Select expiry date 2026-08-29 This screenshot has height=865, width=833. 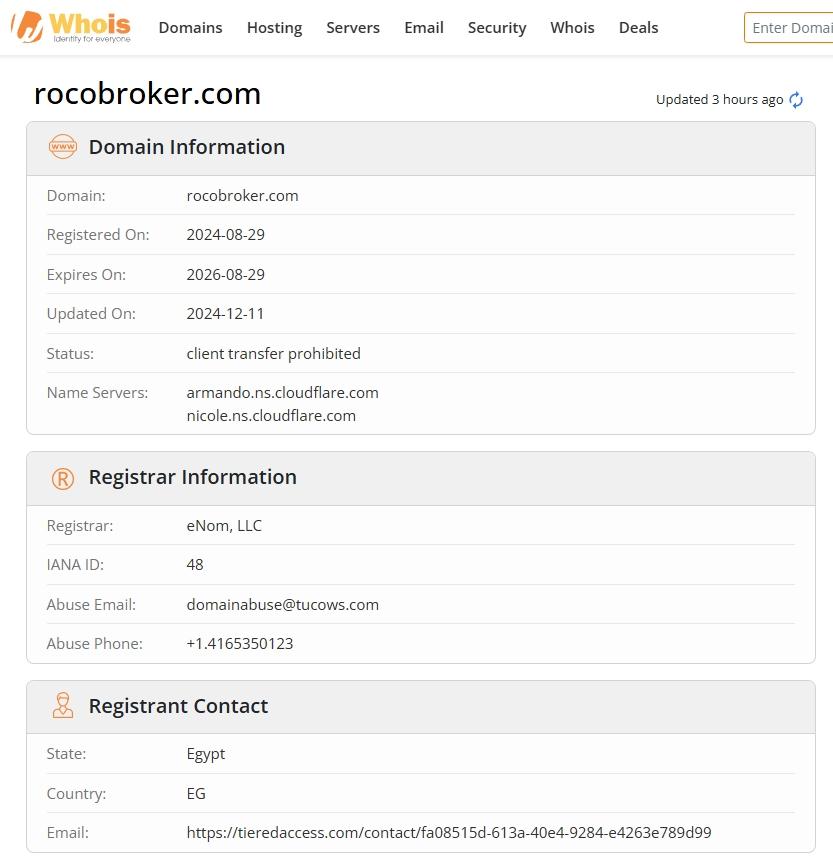[x=226, y=275]
